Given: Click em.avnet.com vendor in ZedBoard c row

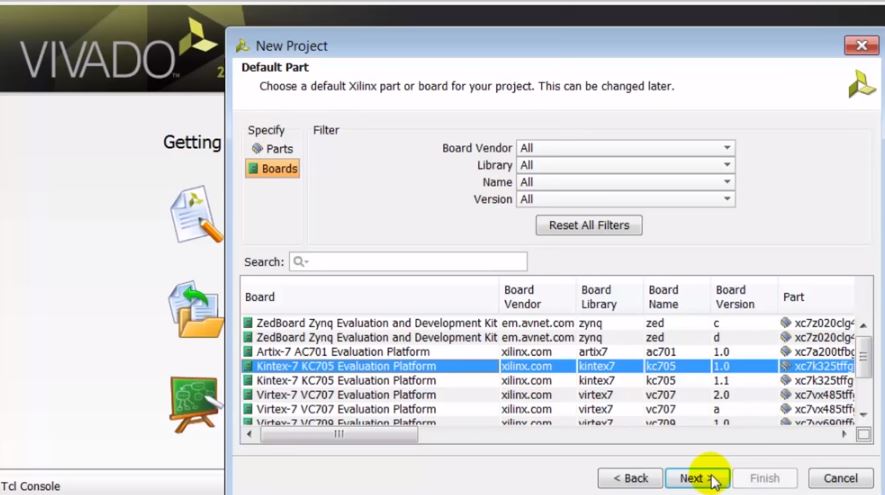Looking at the screenshot, I should coord(537,323).
